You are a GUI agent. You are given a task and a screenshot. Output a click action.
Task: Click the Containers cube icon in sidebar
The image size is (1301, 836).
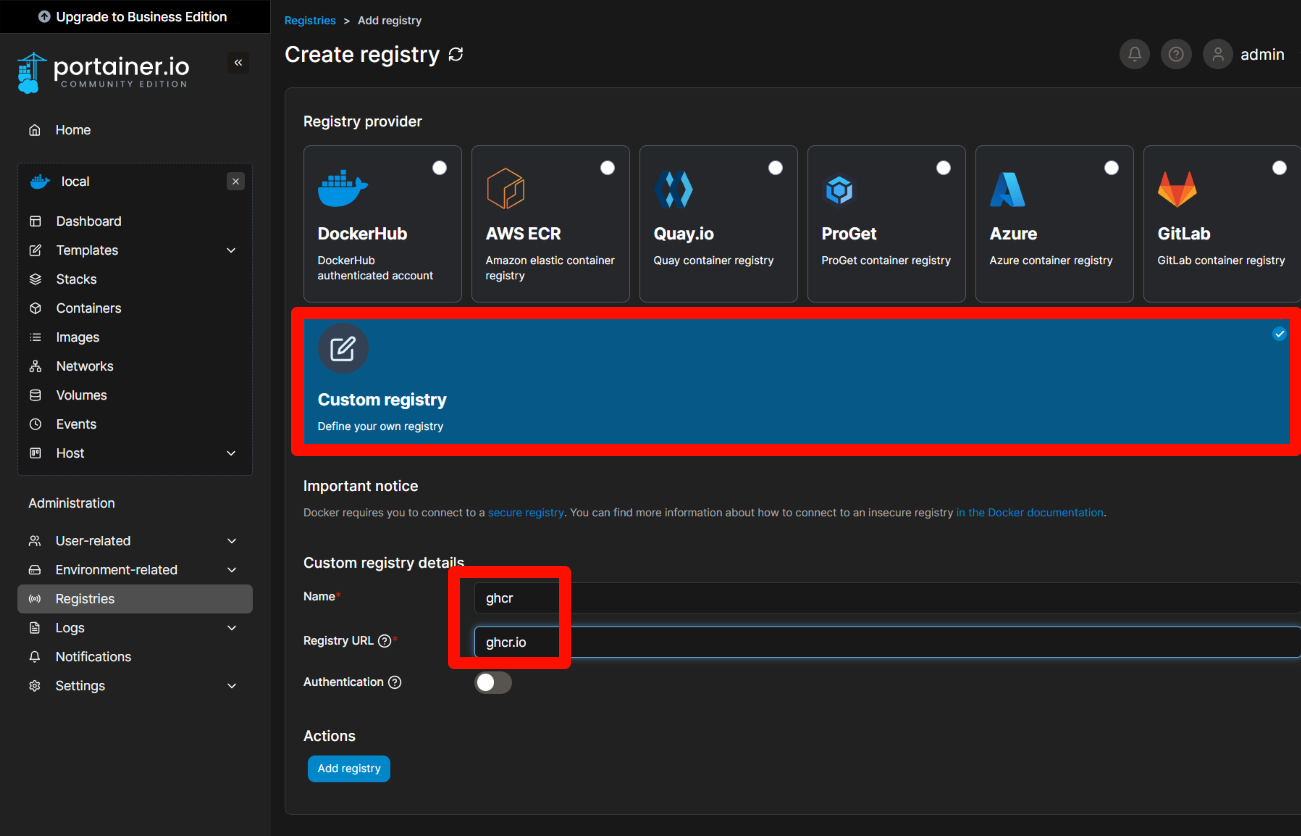click(35, 308)
